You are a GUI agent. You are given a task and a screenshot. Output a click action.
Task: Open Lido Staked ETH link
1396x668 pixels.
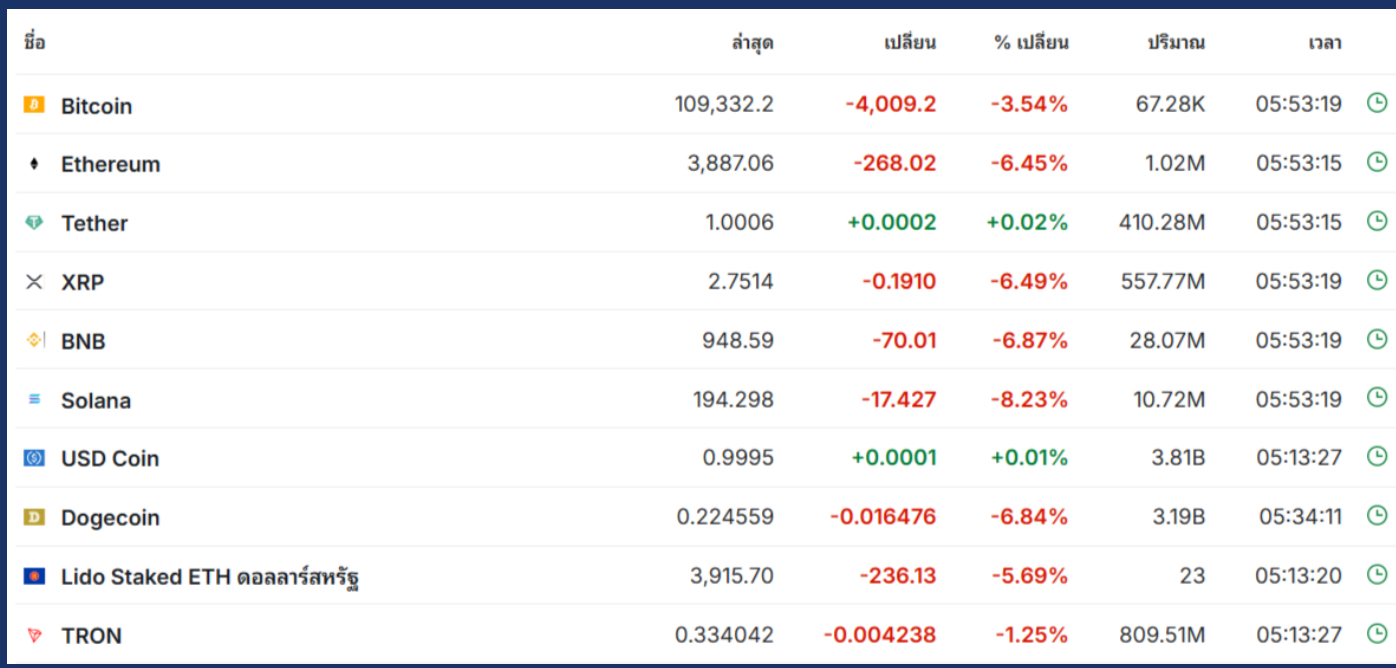tap(210, 577)
